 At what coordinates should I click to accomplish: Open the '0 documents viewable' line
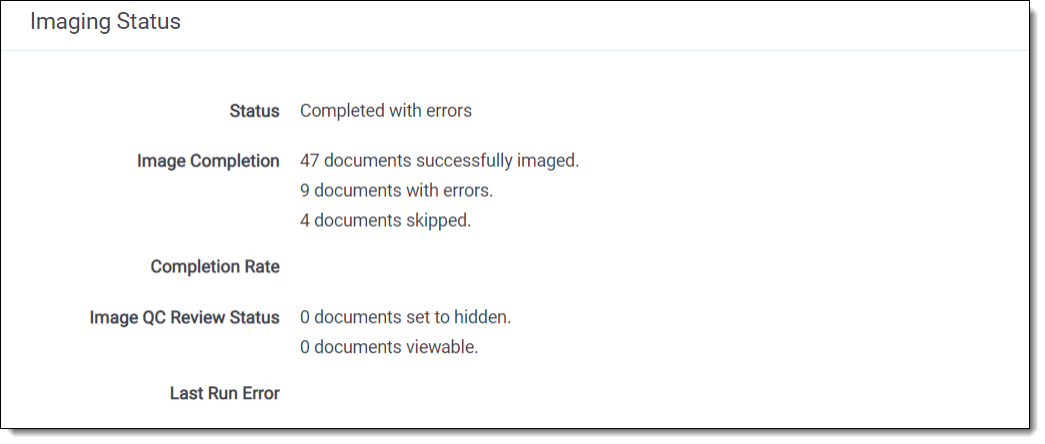point(389,347)
